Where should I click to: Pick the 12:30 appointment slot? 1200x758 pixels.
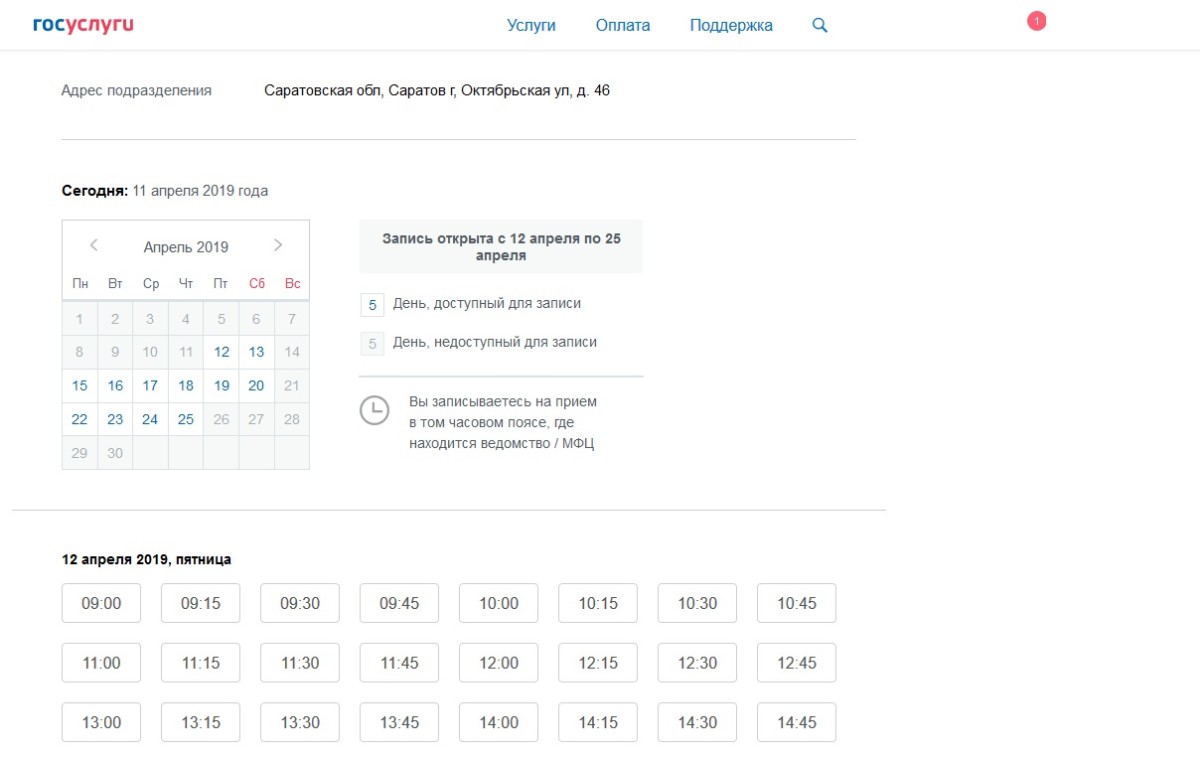(697, 663)
